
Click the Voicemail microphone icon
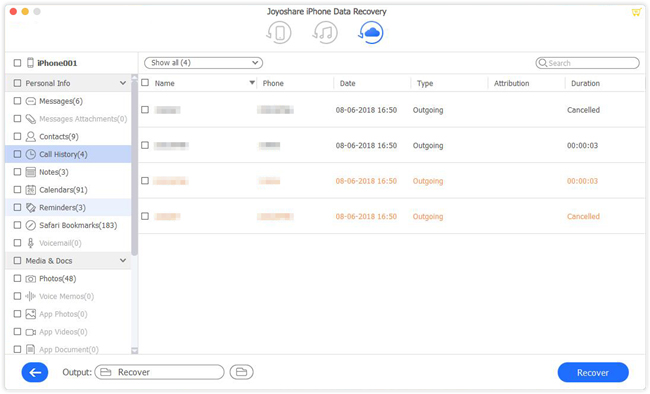pos(31,243)
